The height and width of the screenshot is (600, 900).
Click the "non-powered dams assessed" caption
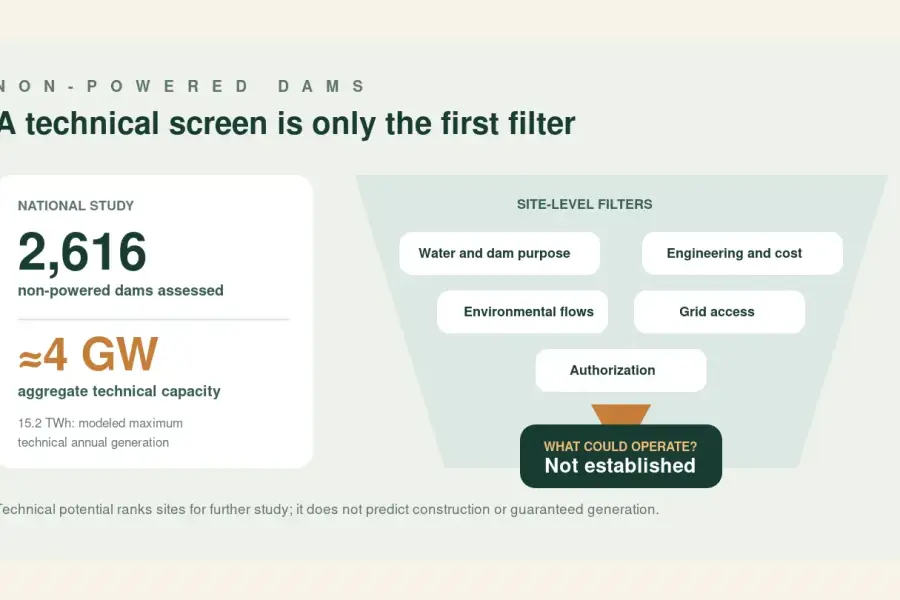tap(121, 291)
